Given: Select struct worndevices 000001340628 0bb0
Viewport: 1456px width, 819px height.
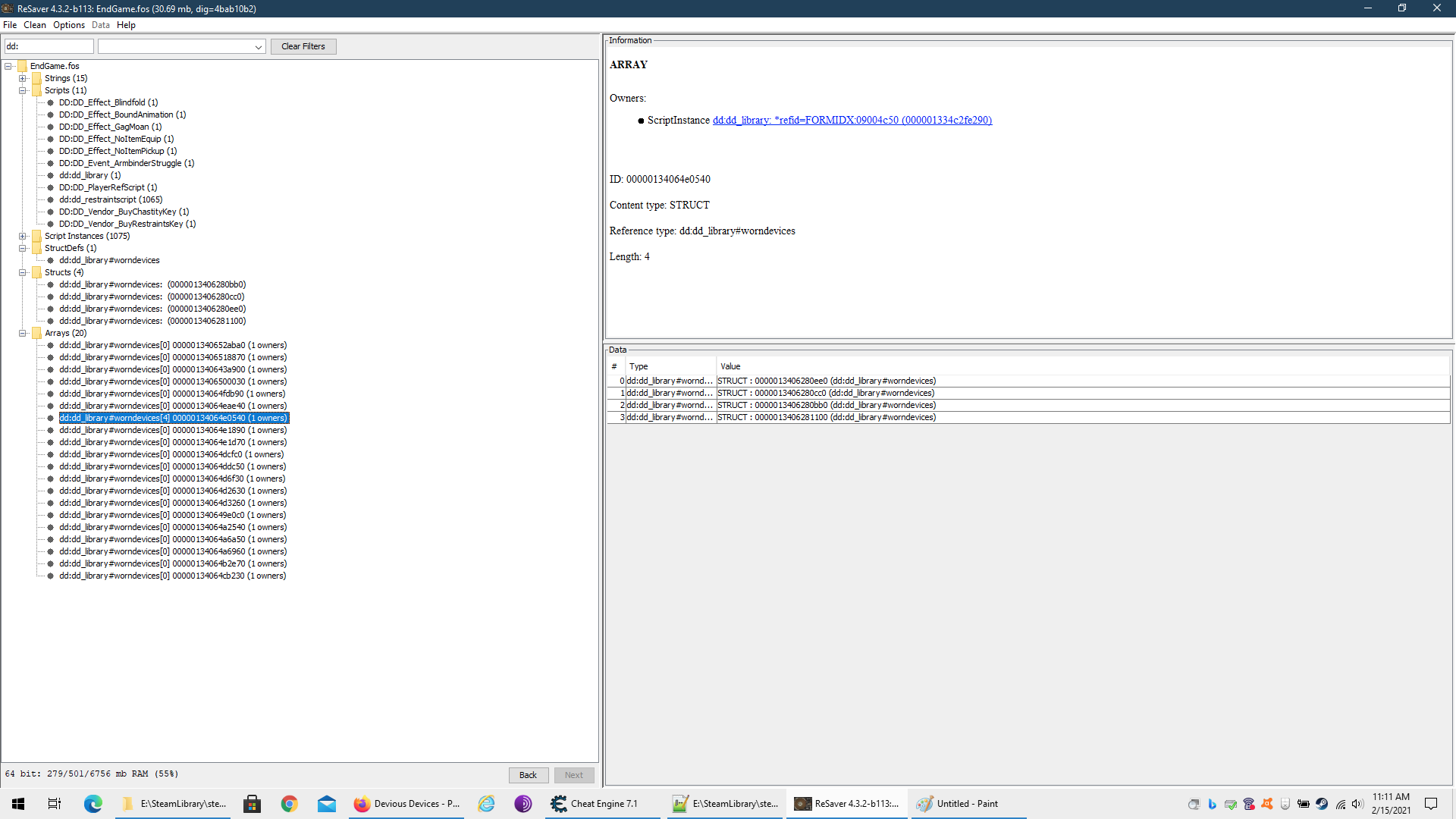Looking at the screenshot, I should pos(152,284).
